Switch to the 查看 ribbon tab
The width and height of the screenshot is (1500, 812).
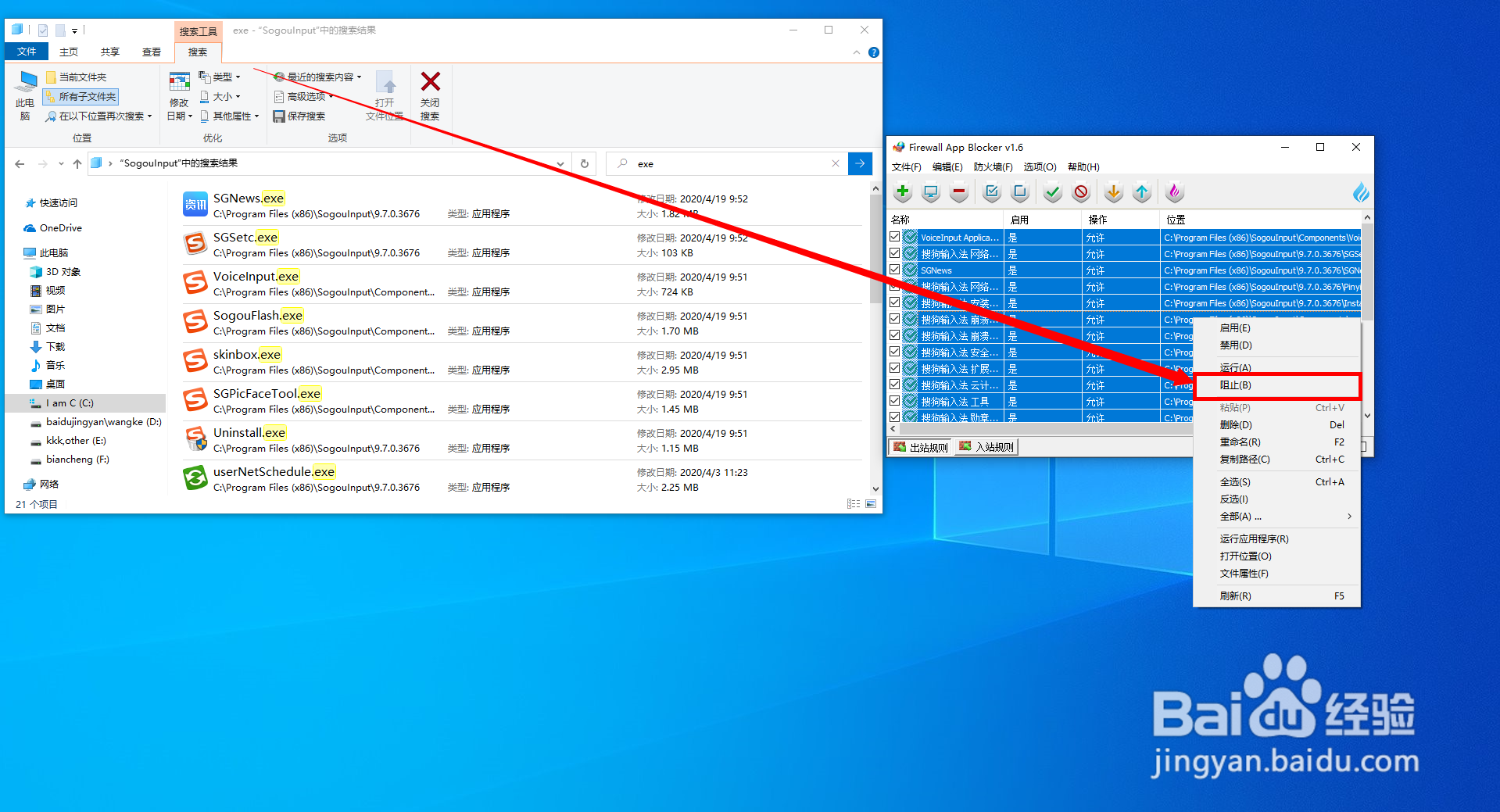152,52
